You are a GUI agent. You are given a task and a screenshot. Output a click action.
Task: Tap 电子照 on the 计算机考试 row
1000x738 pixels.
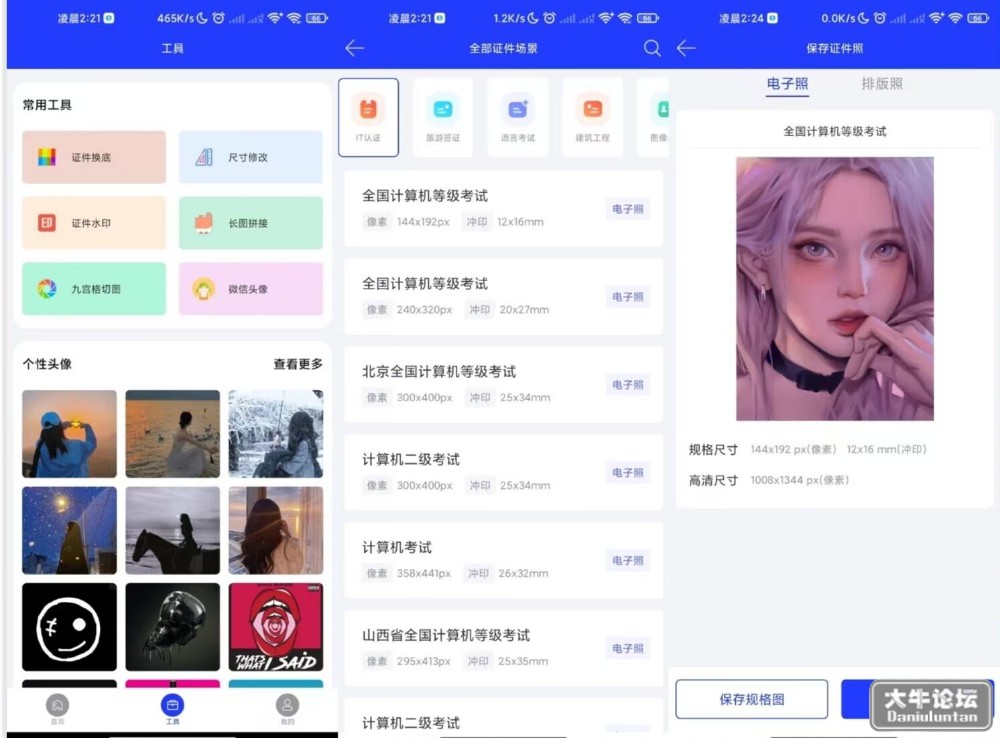628,561
